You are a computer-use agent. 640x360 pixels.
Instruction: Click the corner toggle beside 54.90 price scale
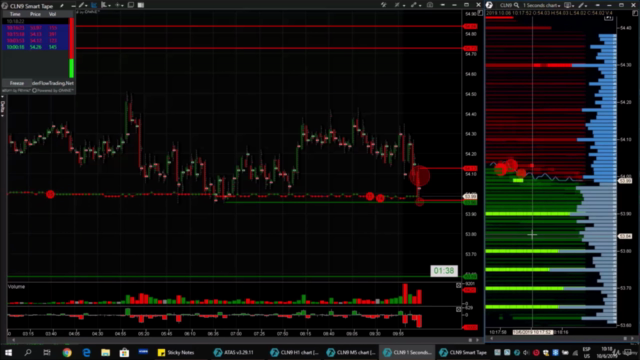click(480, 13)
